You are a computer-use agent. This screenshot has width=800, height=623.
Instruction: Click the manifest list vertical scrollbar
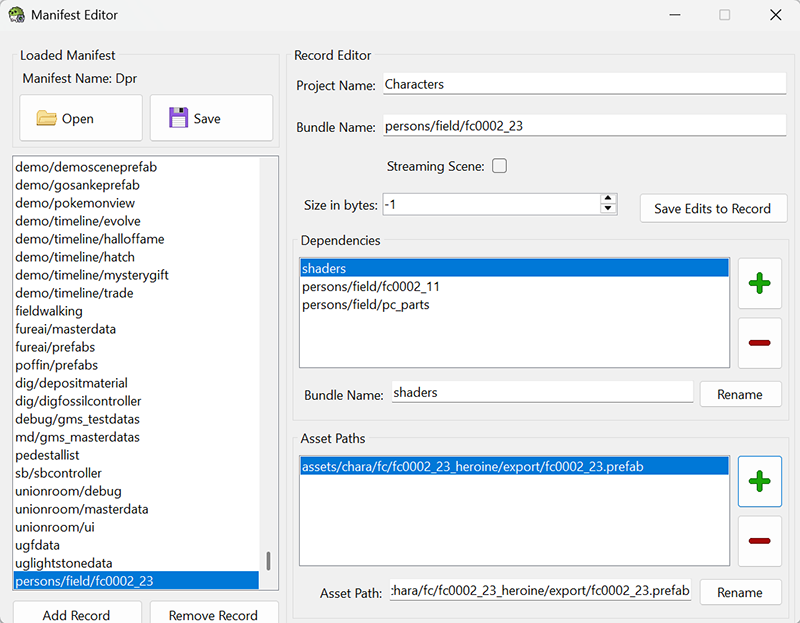(x=268, y=561)
